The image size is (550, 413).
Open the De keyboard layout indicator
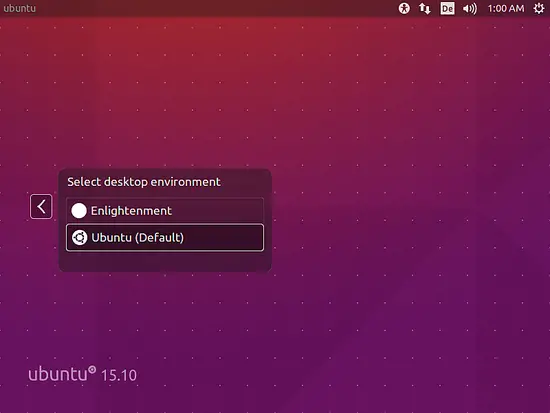[x=447, y=8]
